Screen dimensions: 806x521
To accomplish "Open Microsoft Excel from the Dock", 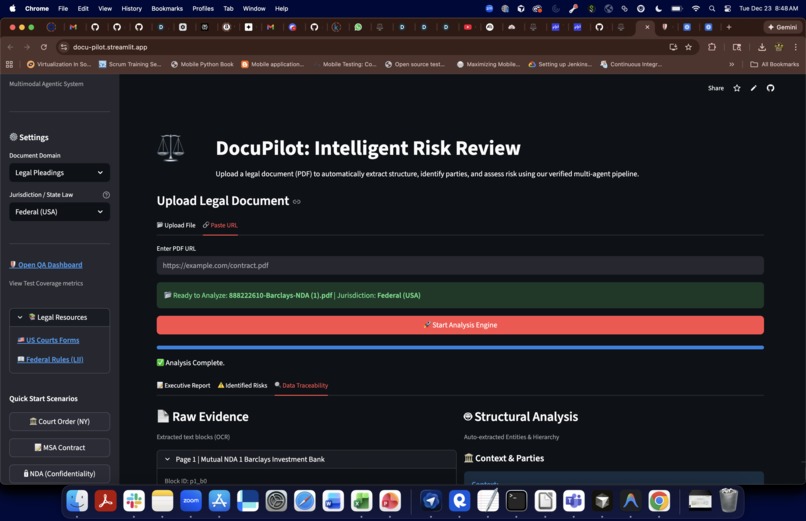I will [x=361, y=500].
